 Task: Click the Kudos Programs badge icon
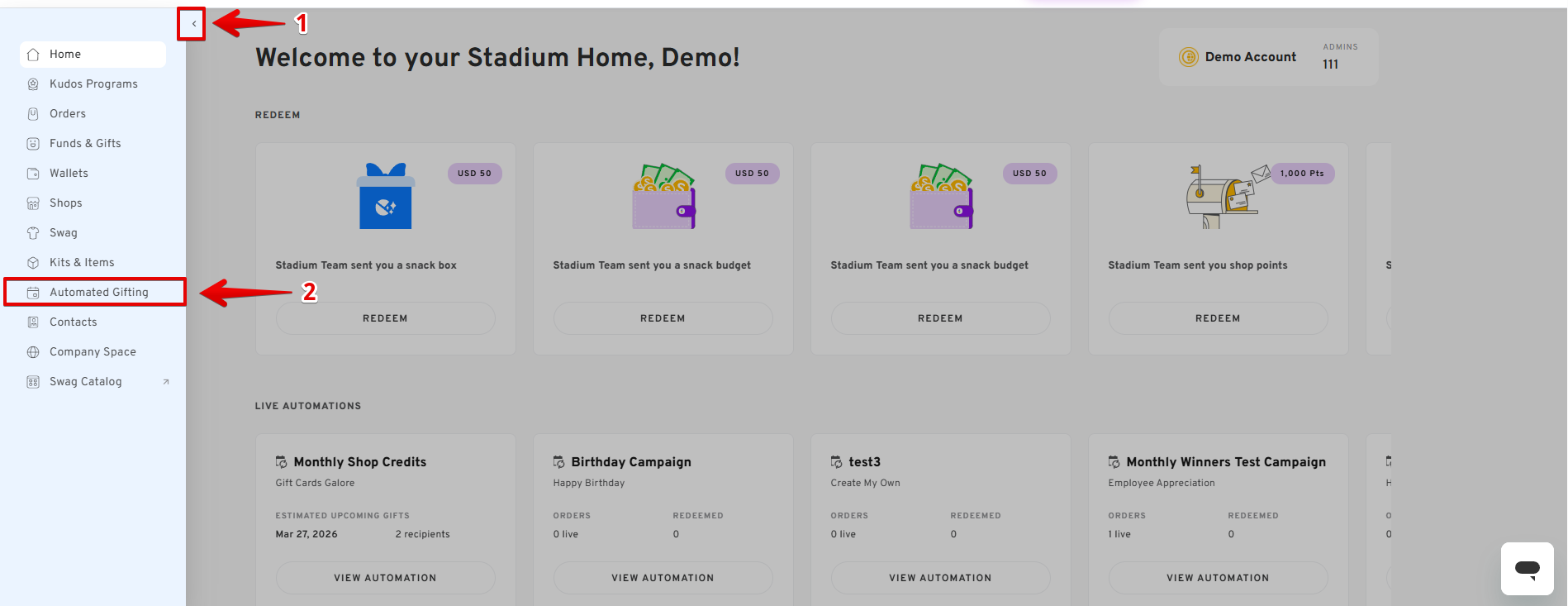click(x=33, y=84)
